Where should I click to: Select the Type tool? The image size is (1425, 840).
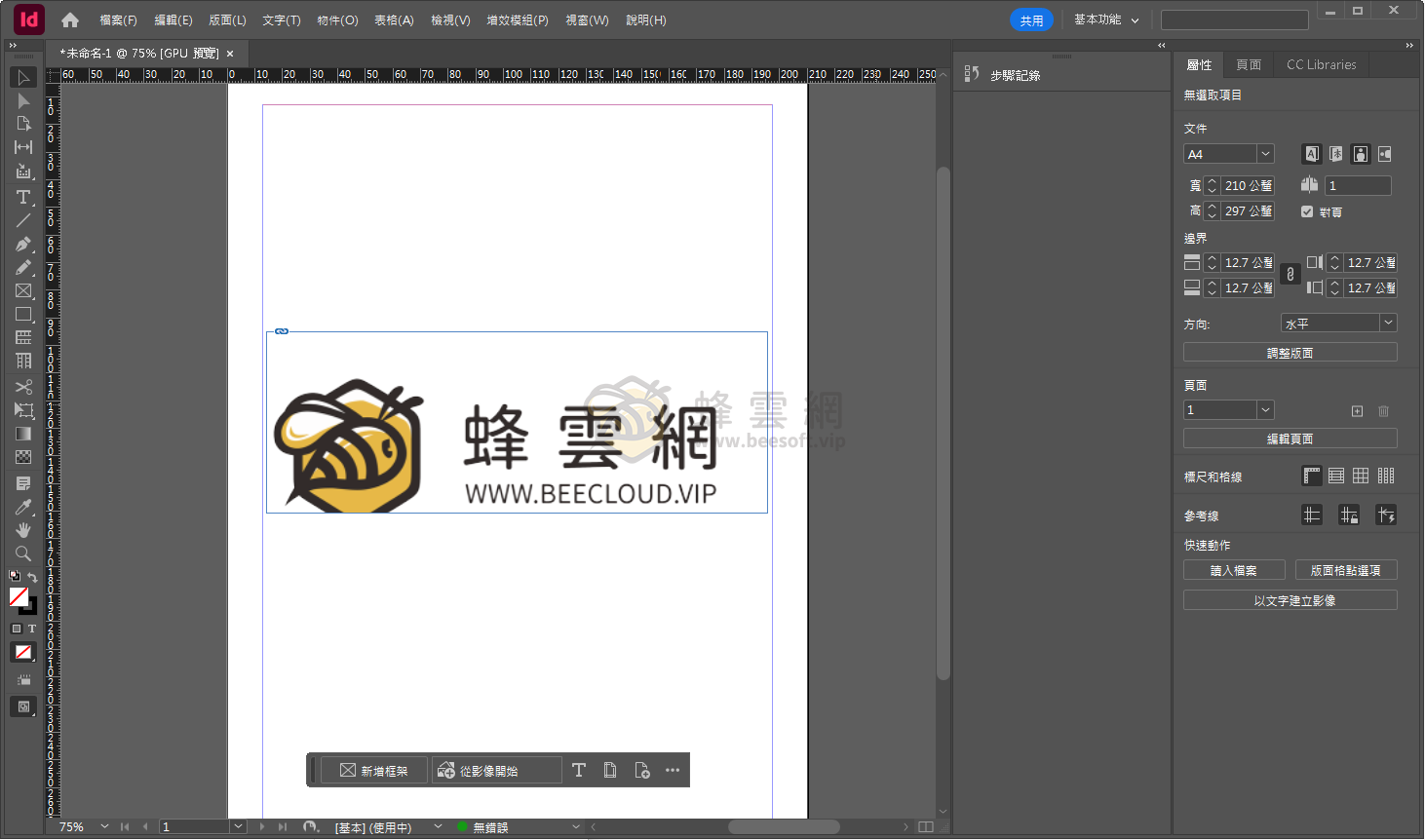[23, 197]
